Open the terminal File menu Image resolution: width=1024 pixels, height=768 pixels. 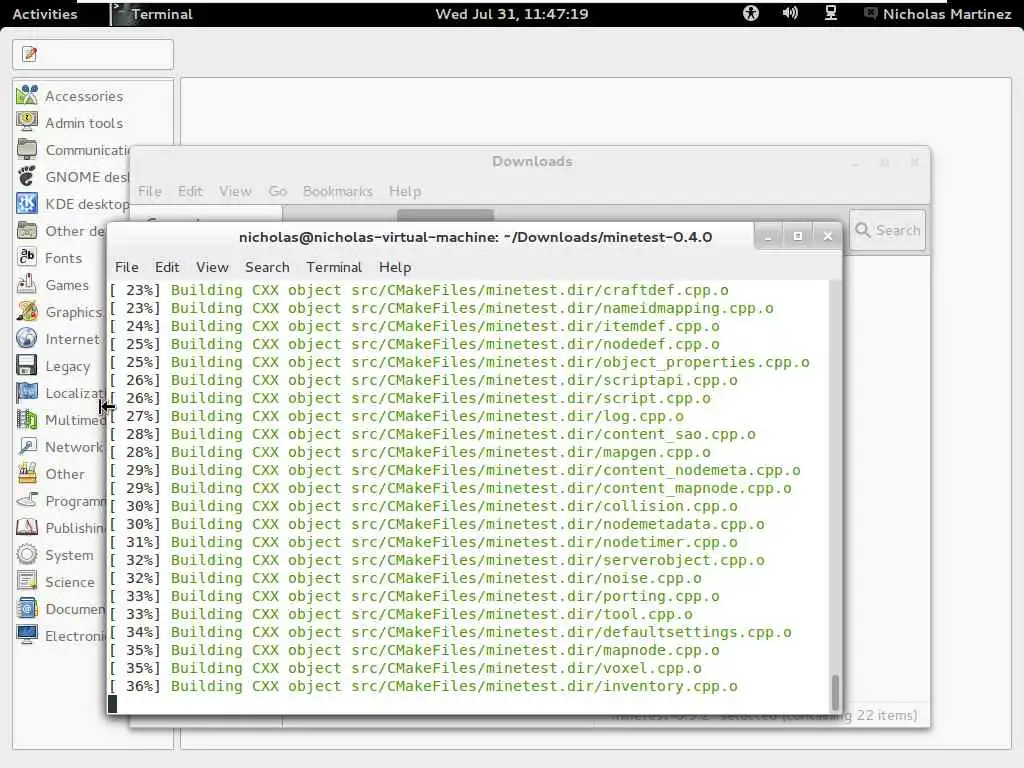coord(127,267)
